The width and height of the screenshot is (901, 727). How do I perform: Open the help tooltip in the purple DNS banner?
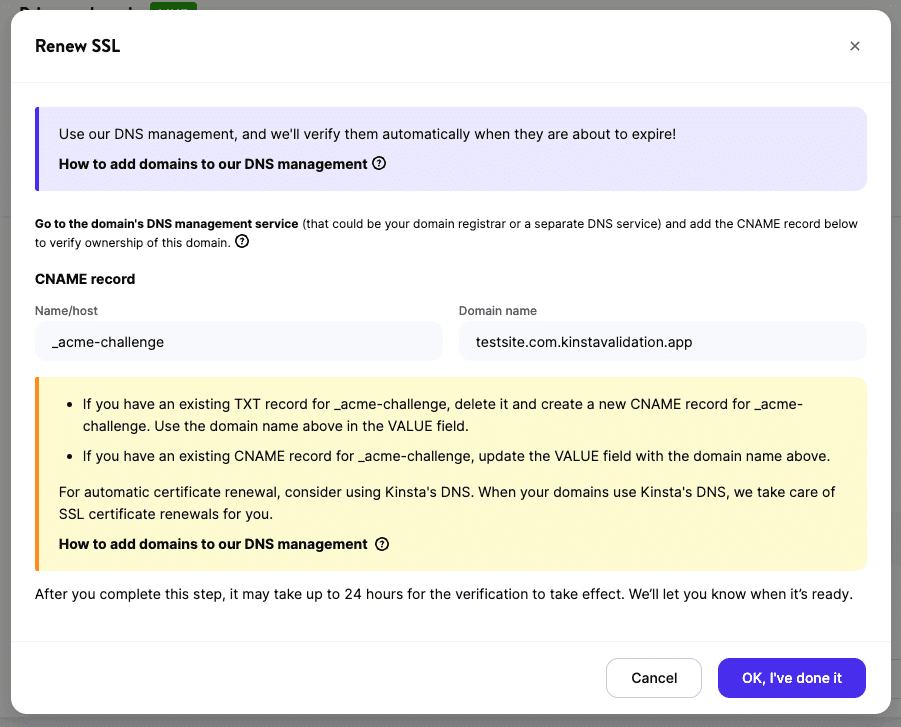tap(378, 163)
